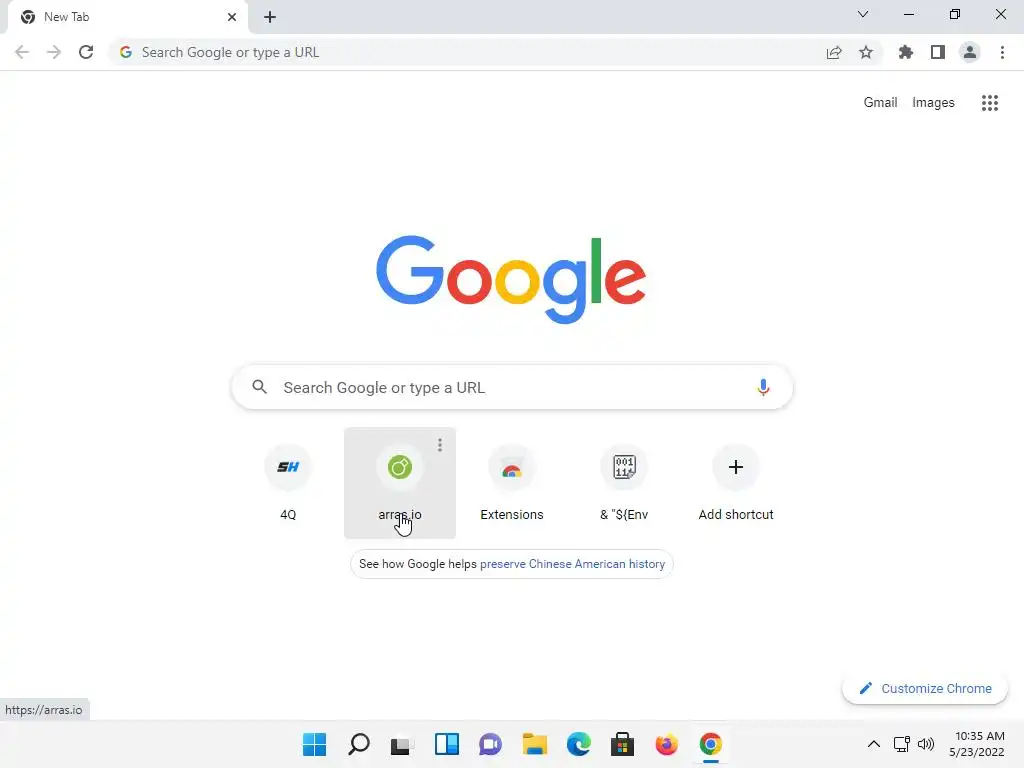
Task: Open volume tray icon
Action: point(926,744)
